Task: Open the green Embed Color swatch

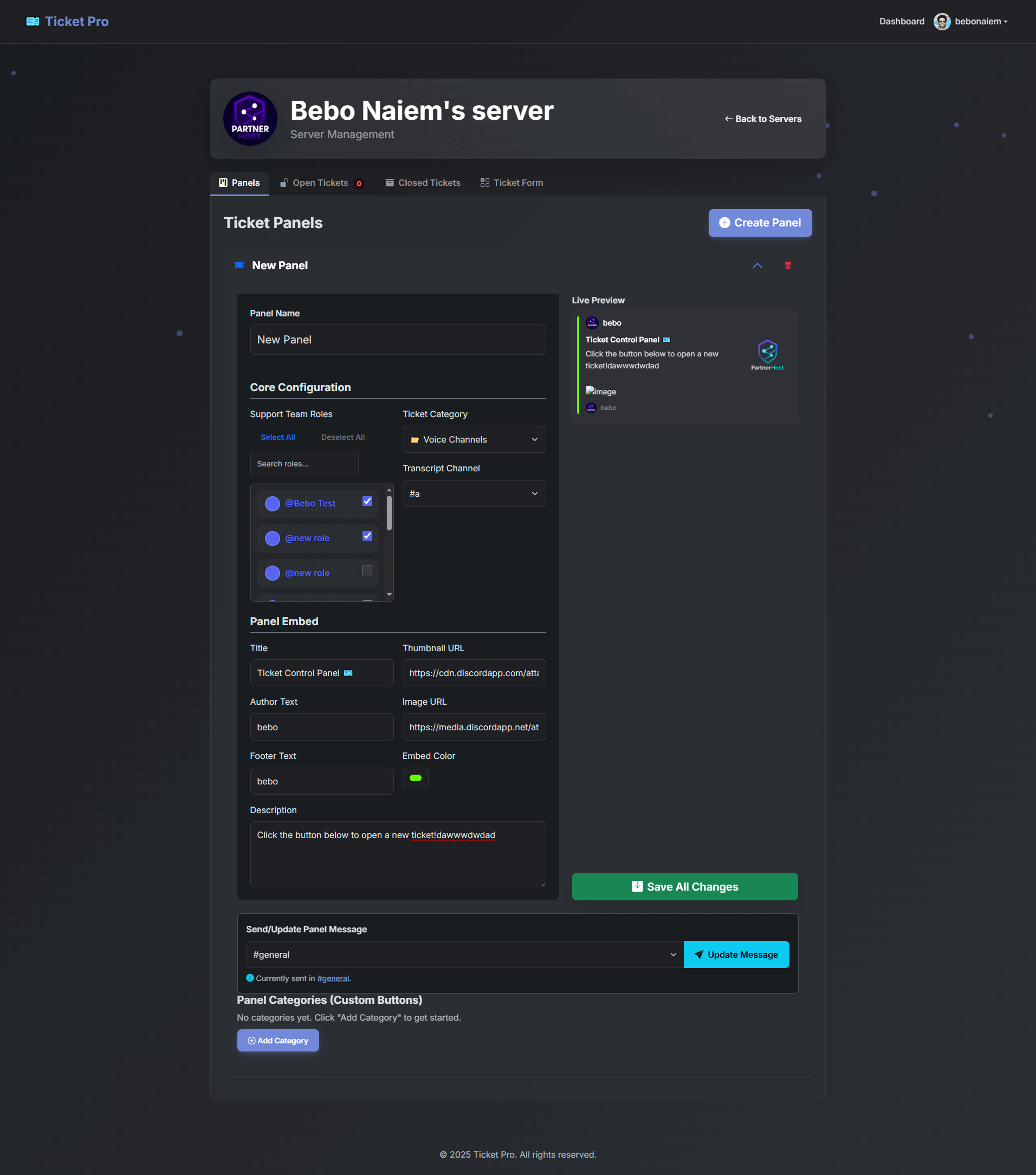Action: (415, 778)
